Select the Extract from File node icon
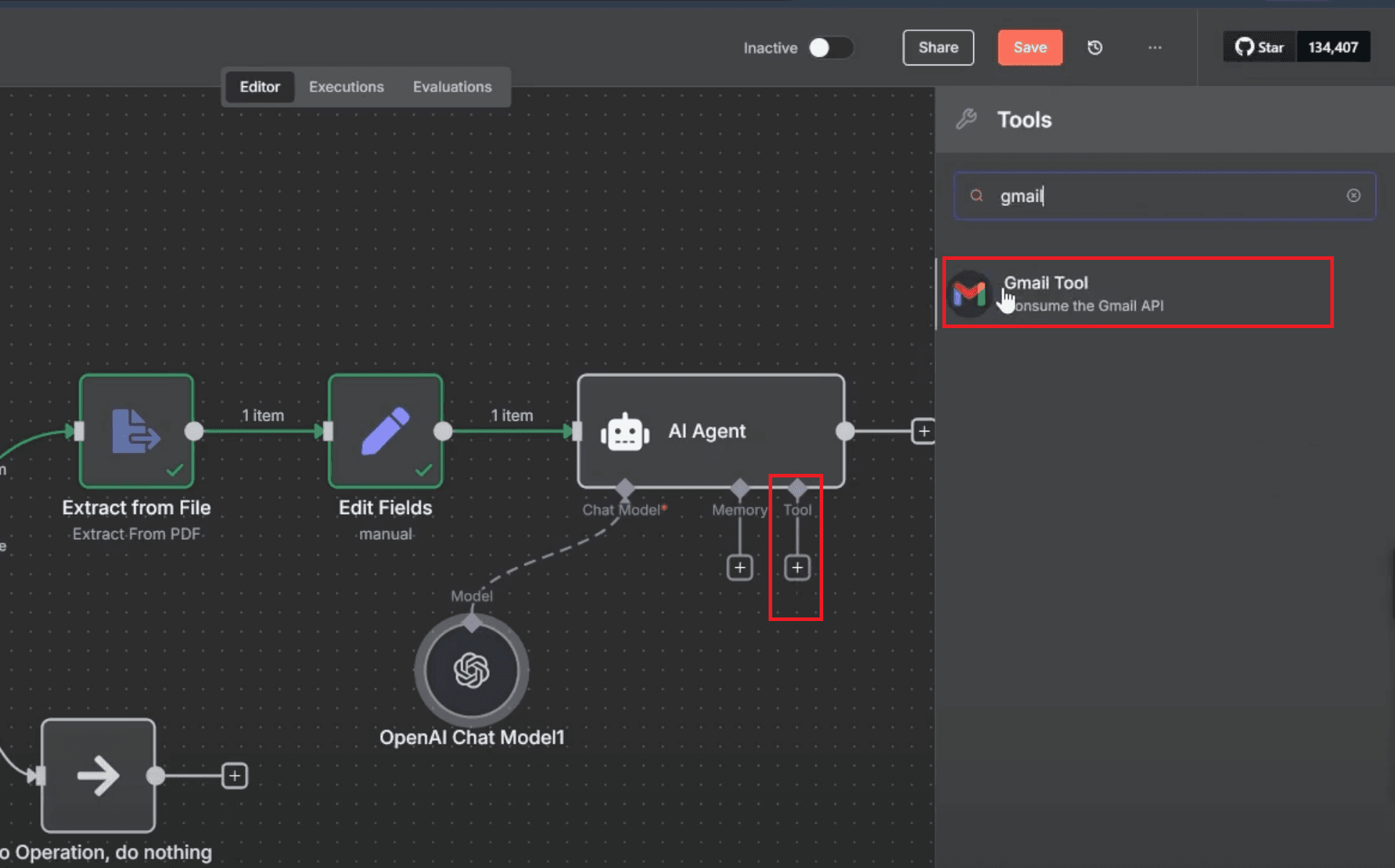This screenshot has width=1395, height=868. pyautogui.click(x=136, y=431)
